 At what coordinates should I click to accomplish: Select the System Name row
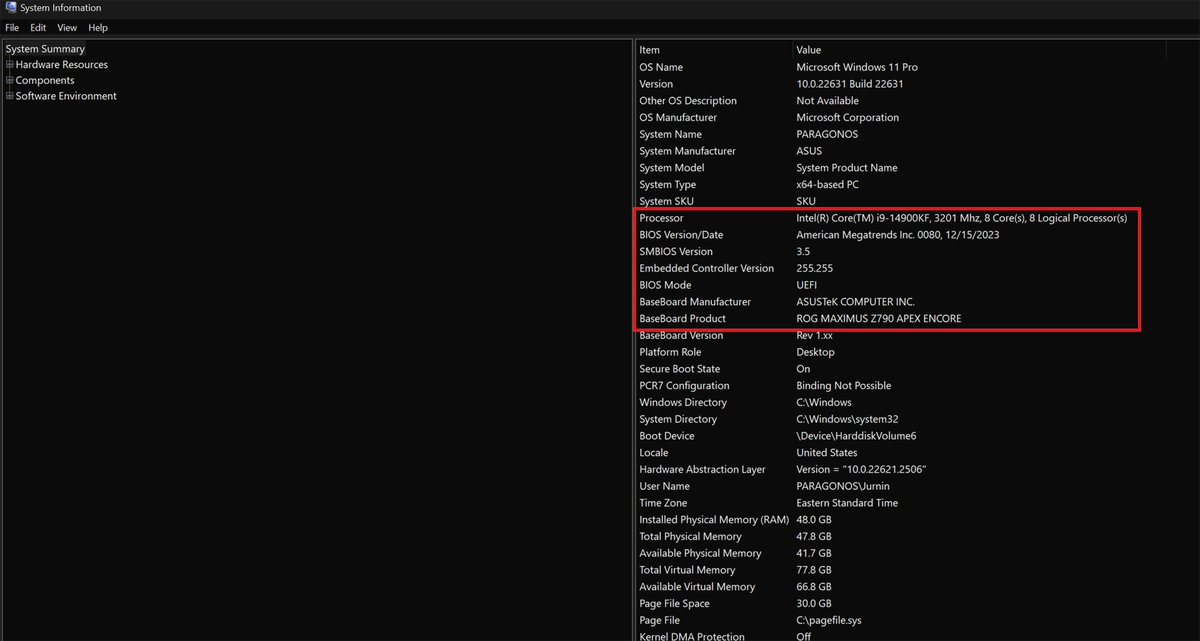tap(670, 135)
